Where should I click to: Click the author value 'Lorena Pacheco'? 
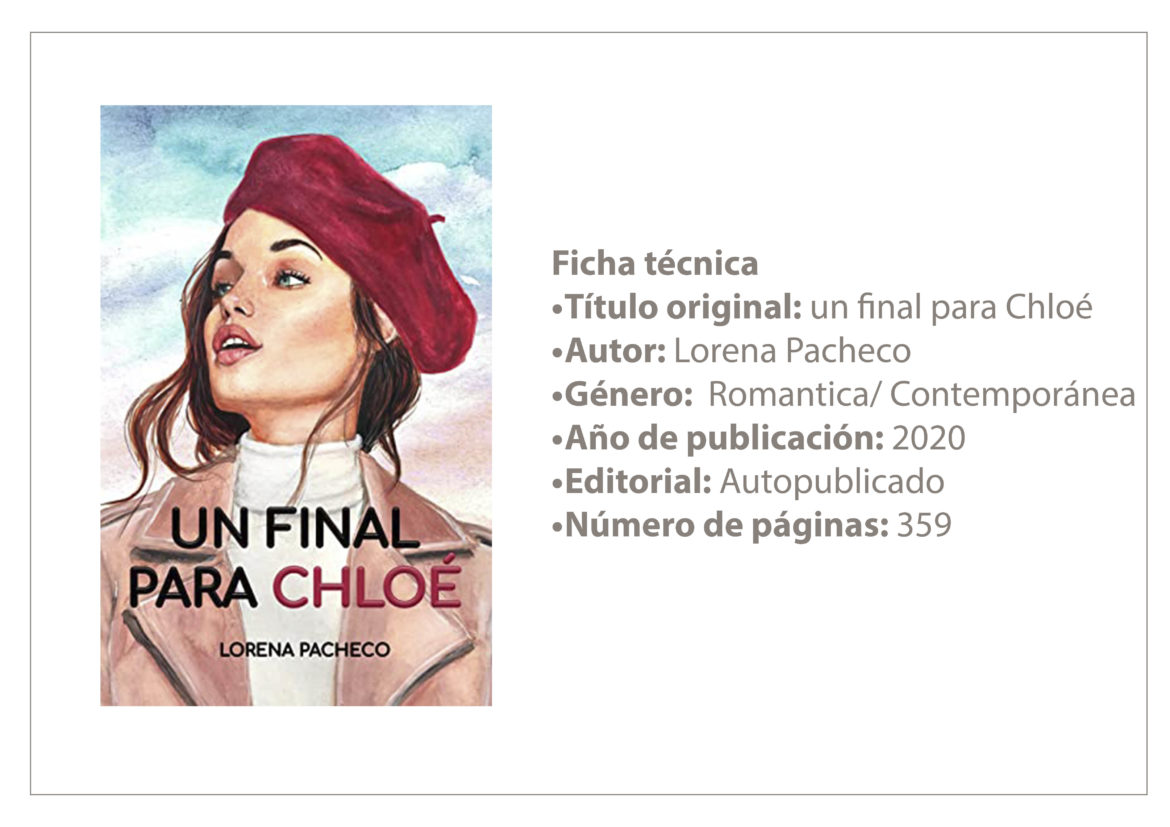pyautogui.click(x=792, y=350)
